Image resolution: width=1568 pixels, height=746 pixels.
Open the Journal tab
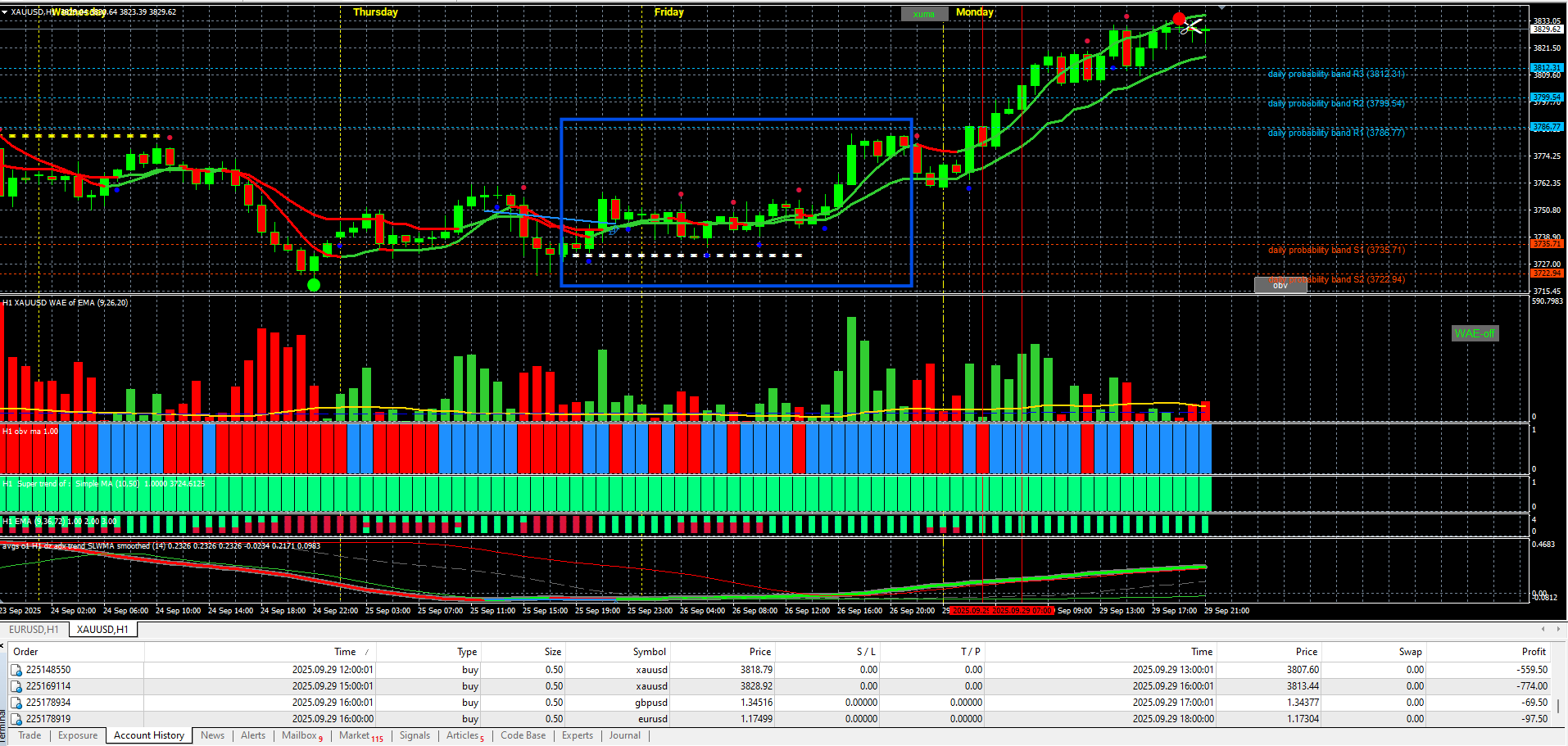click(x=624, y=735)
